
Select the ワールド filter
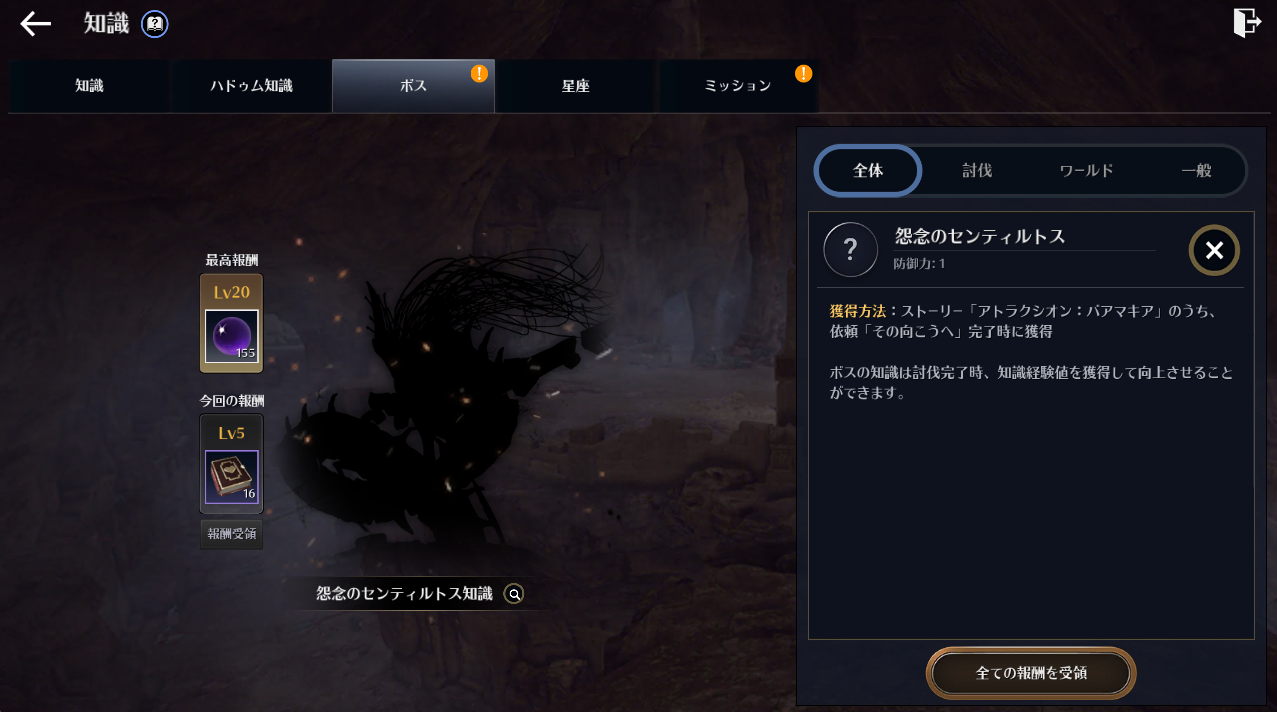coord(1086,171)
